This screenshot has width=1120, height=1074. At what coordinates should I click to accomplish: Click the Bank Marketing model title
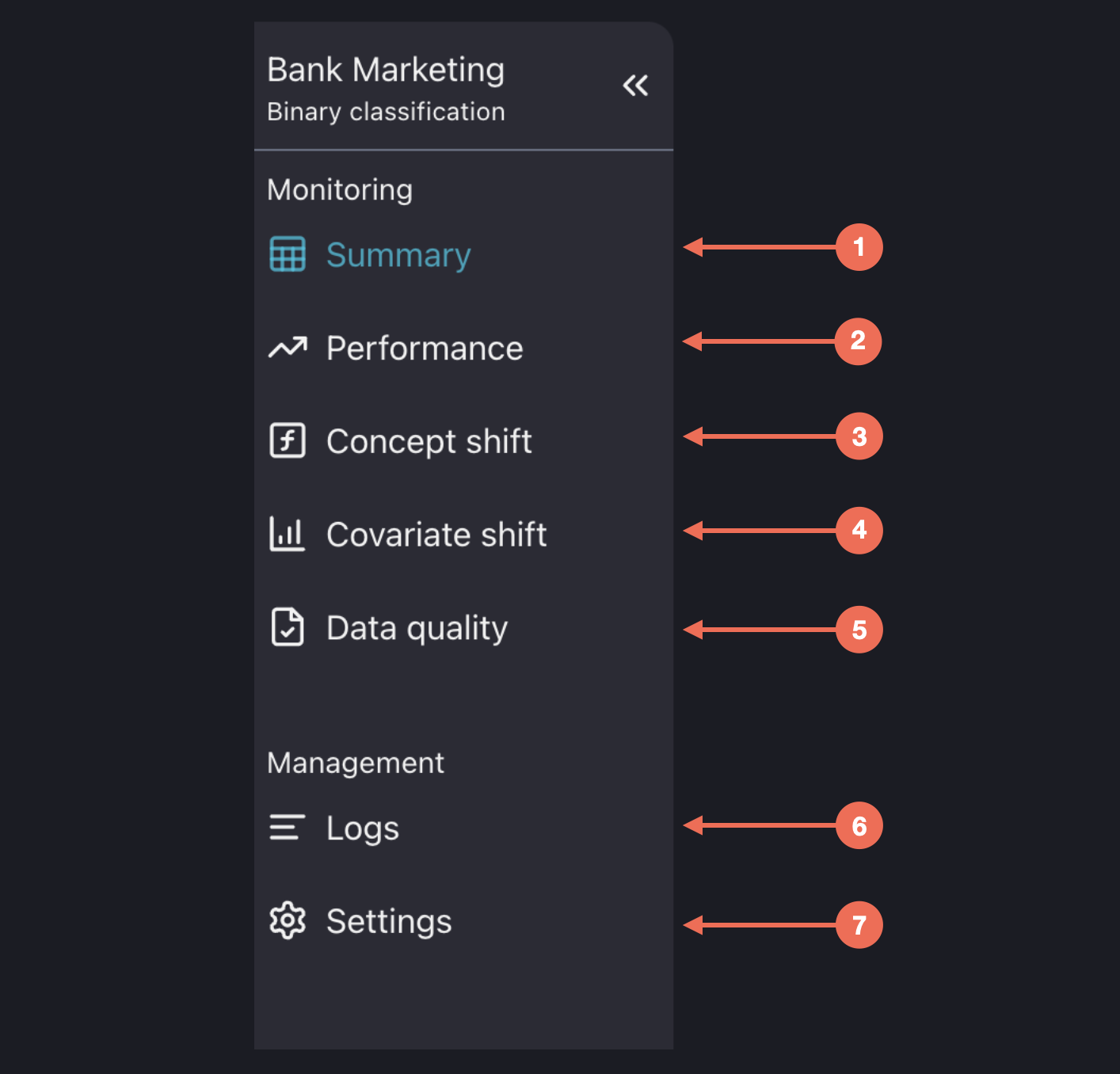click(x=386, y=70)
